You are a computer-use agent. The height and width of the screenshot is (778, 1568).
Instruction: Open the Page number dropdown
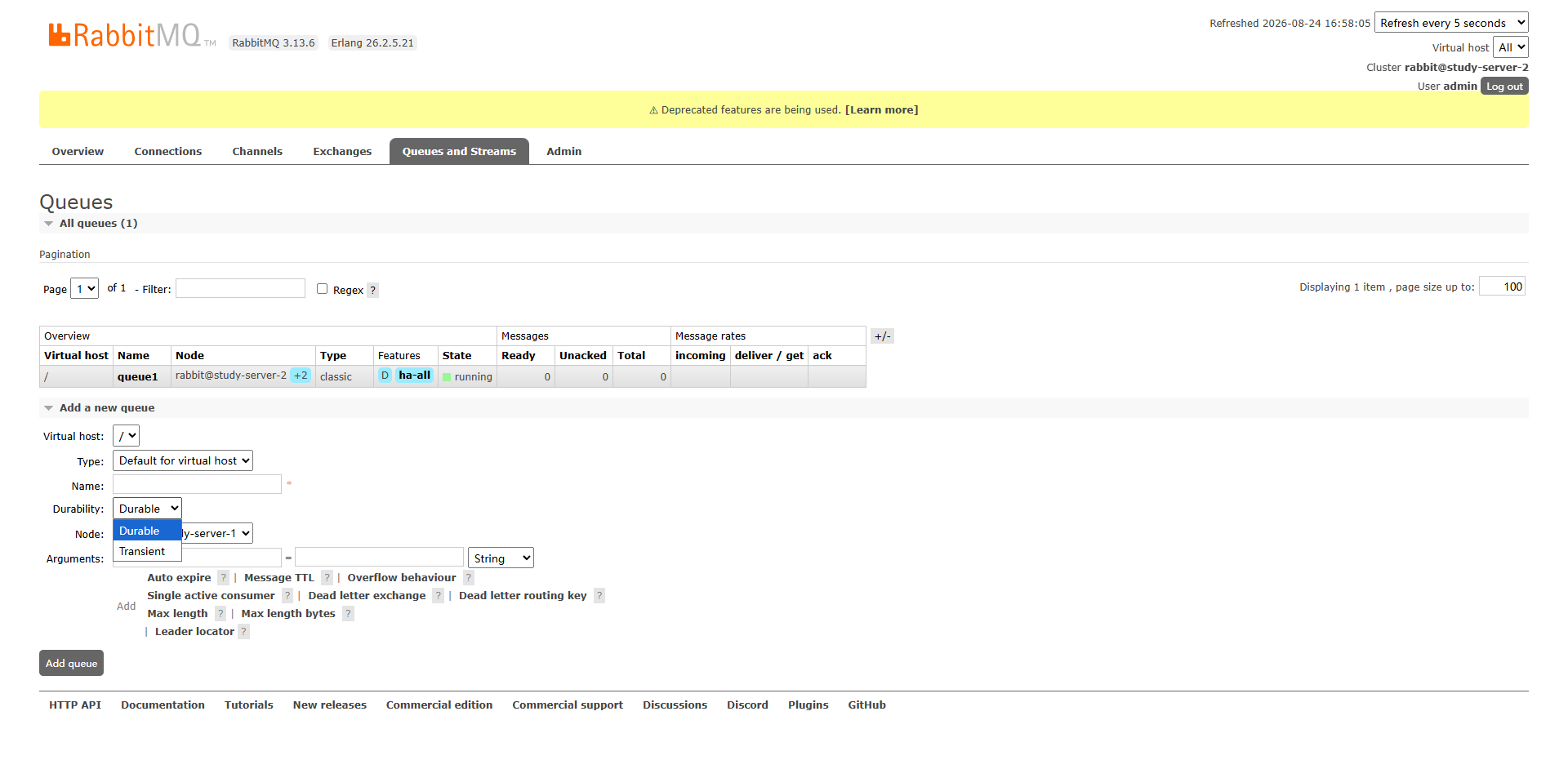(85, 288)
